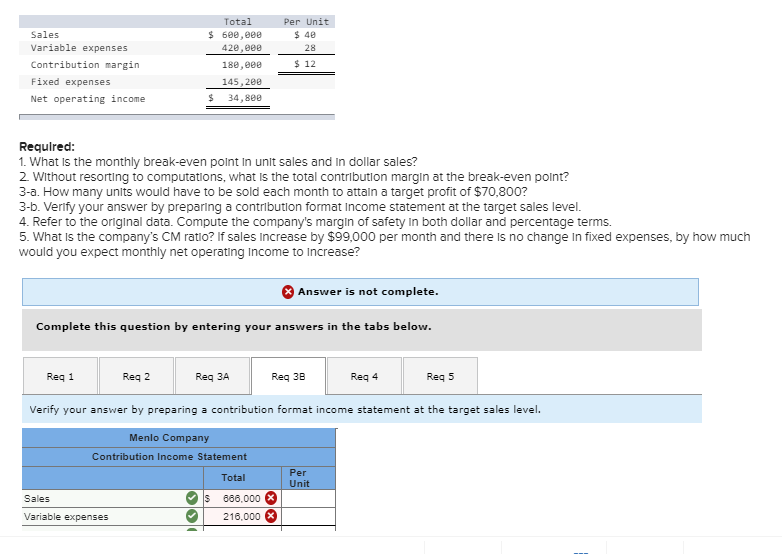The image size is (782, 554).
Task: Click requirement 1 break-even point text
Action: (218, 162)
